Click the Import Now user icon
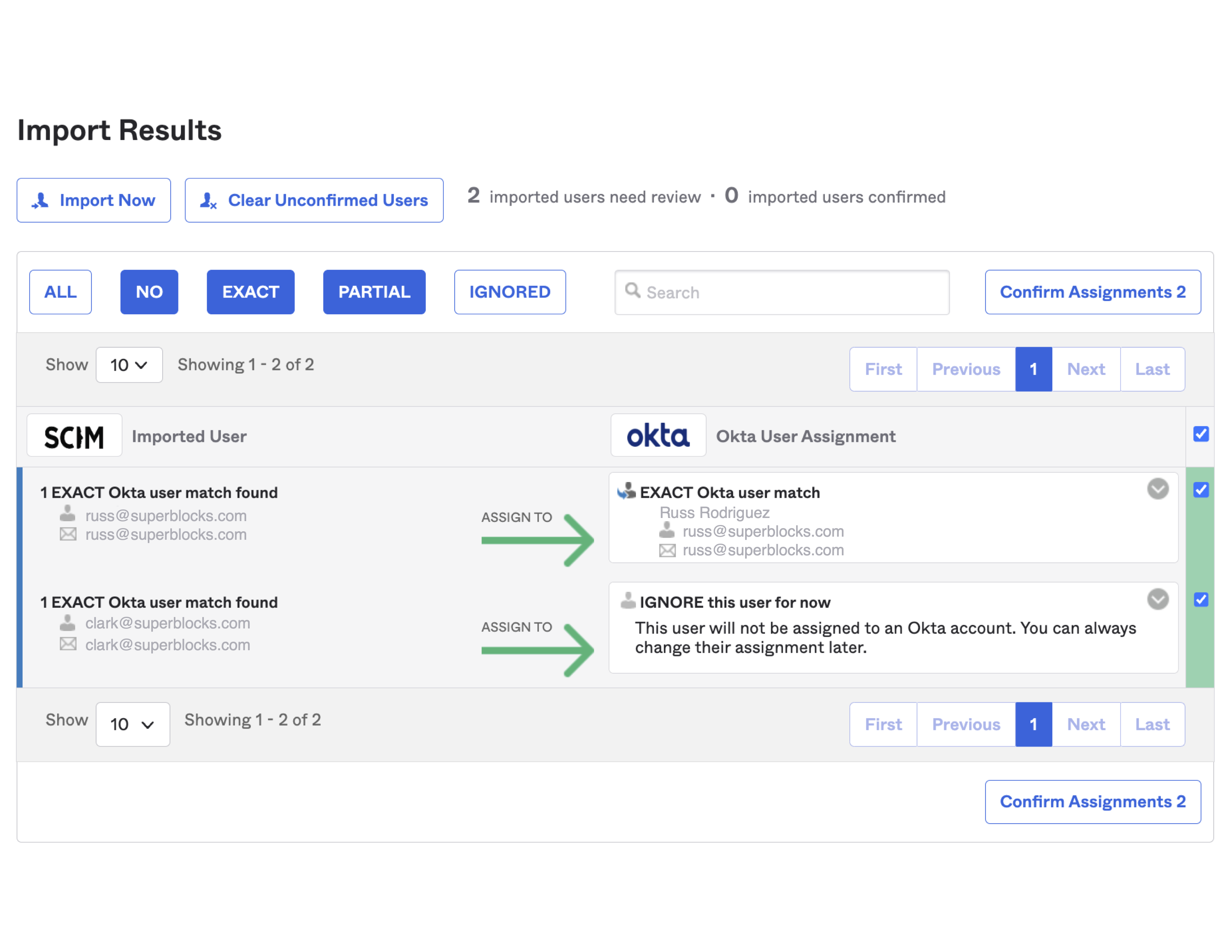Image resolution: width=1232 pixels, height=952 pixels. coord(40,200)
